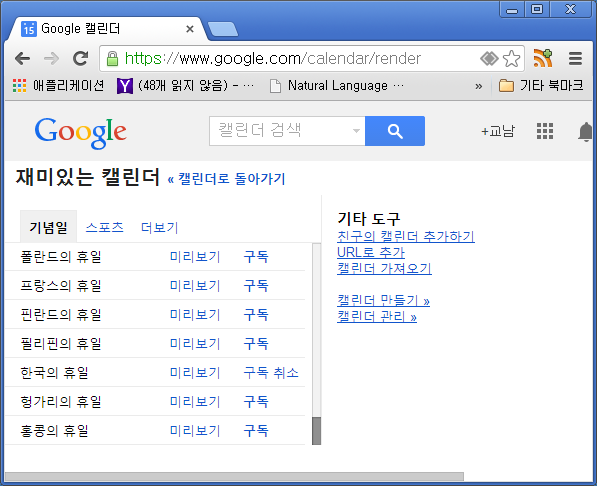Open a new browser tab
597x486 pixels.
click(223, 29)
